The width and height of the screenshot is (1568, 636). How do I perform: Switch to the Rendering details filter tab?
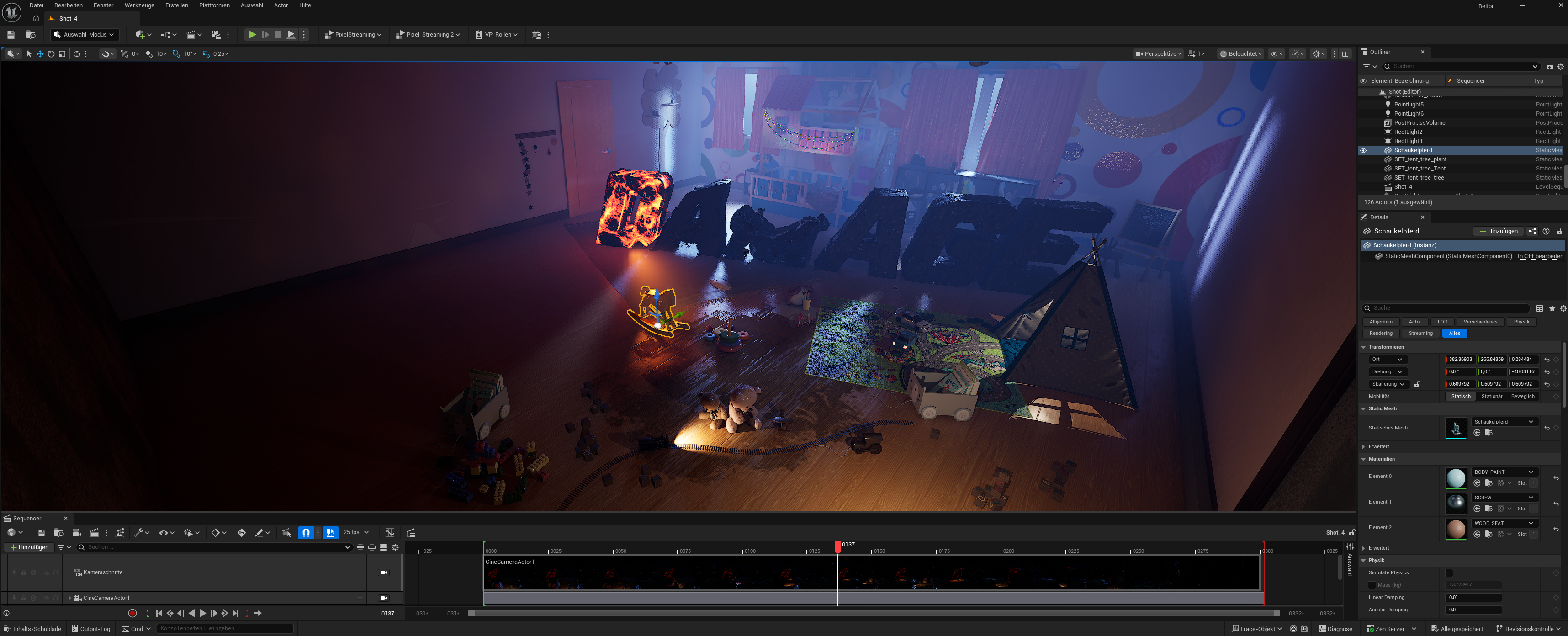point(1381,333)
